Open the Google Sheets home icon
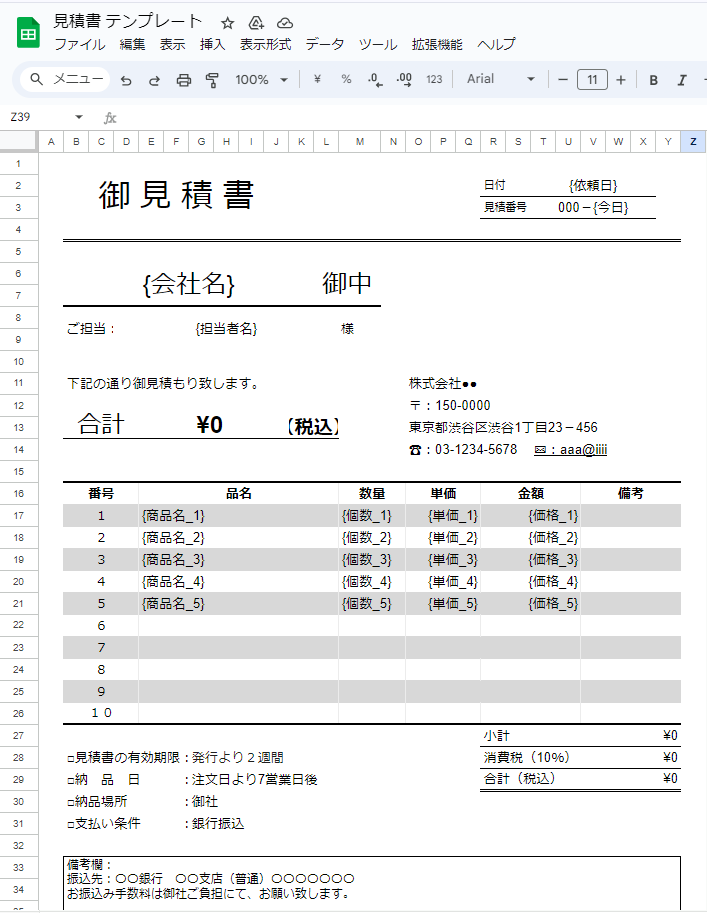 (28, 33)
